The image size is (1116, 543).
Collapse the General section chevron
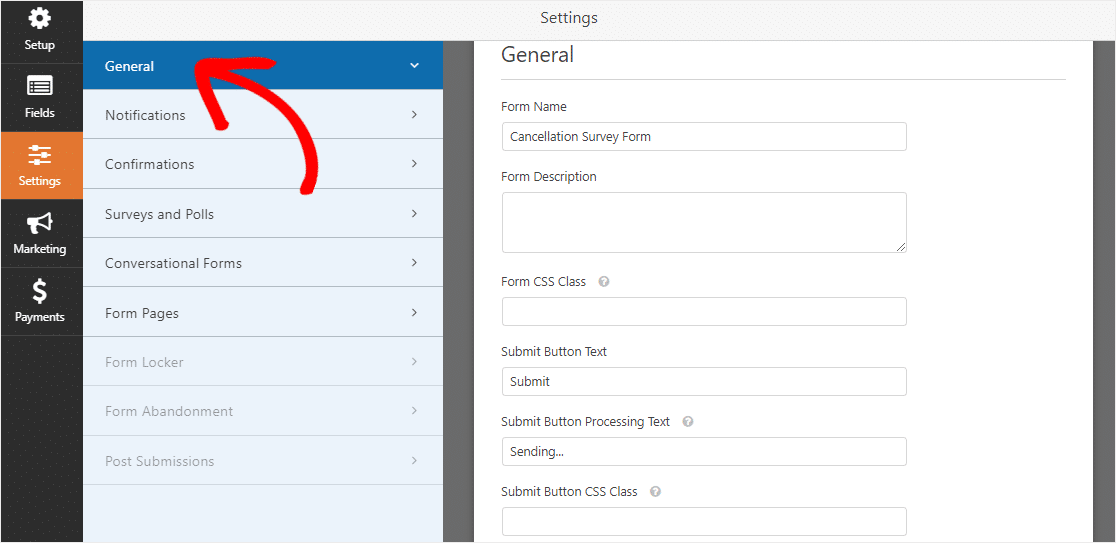(414, 65)
